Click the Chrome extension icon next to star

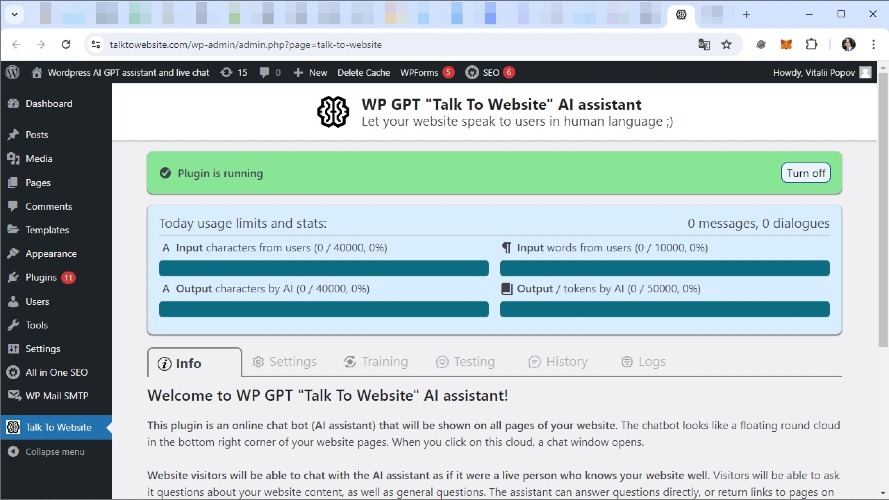[x=760, y=44]
